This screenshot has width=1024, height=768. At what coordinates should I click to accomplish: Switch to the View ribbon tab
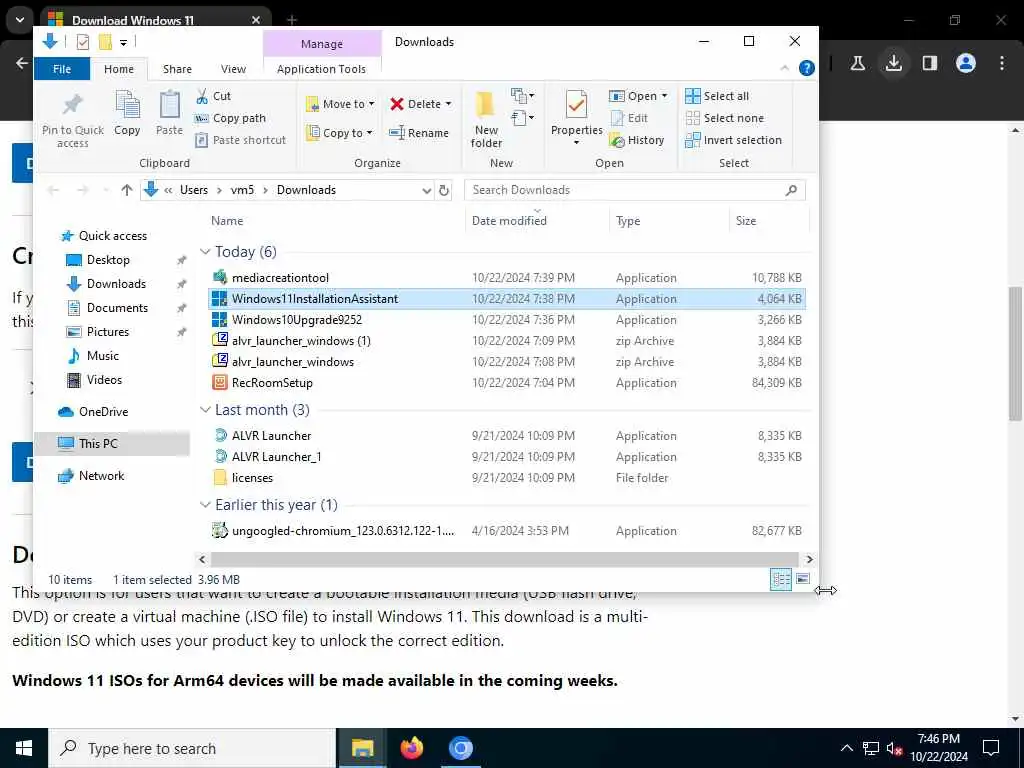point(233,69)
